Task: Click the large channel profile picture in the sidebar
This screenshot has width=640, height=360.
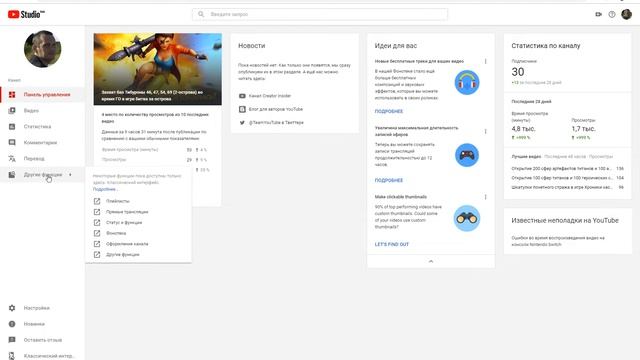Action: 42,49
